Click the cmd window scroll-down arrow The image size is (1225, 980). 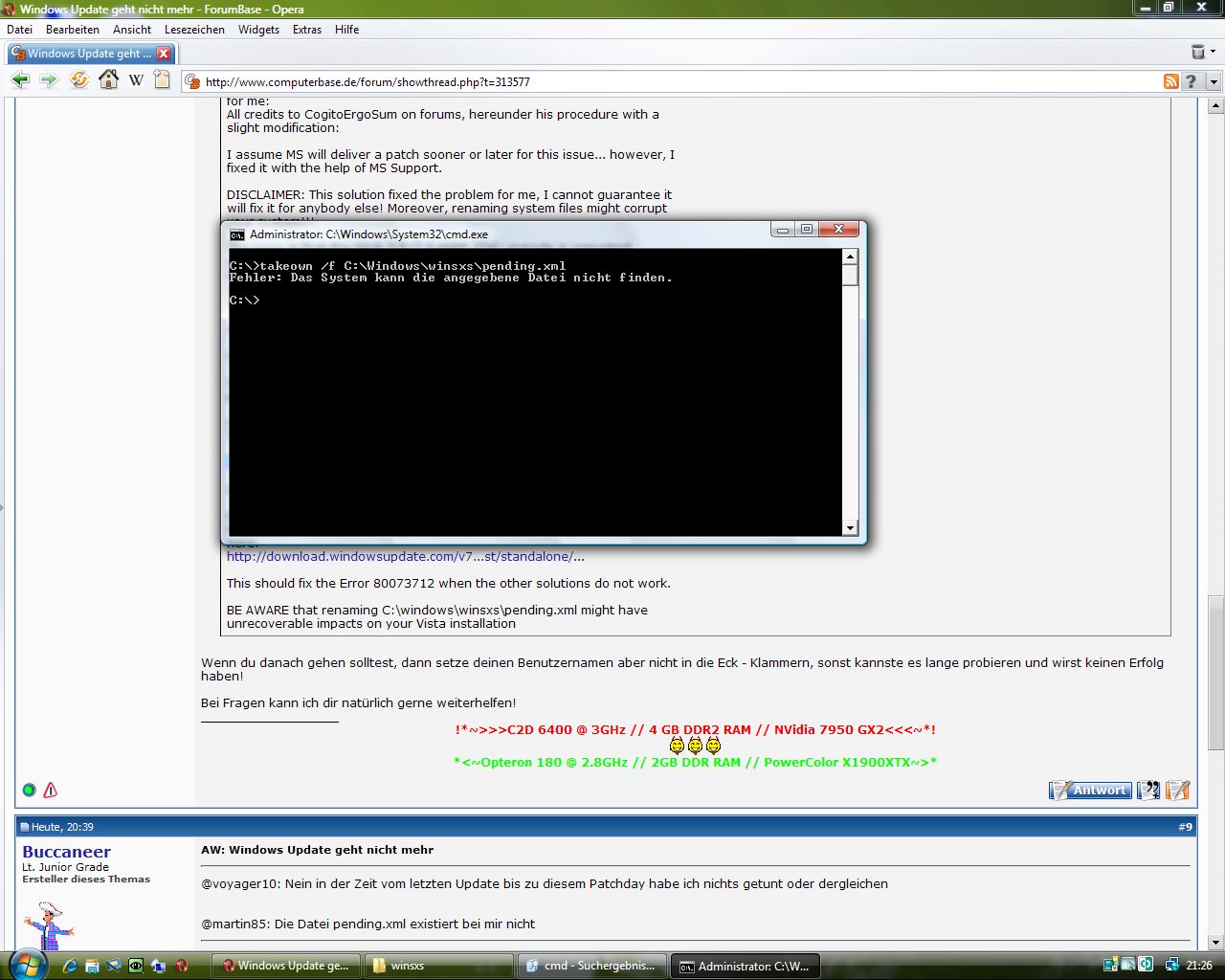pos(850,528)
